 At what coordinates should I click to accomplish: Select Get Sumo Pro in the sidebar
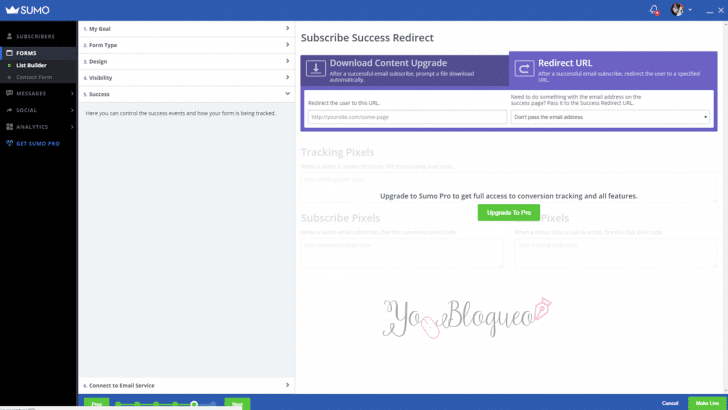pyautogui.click(x=38, y=143)
